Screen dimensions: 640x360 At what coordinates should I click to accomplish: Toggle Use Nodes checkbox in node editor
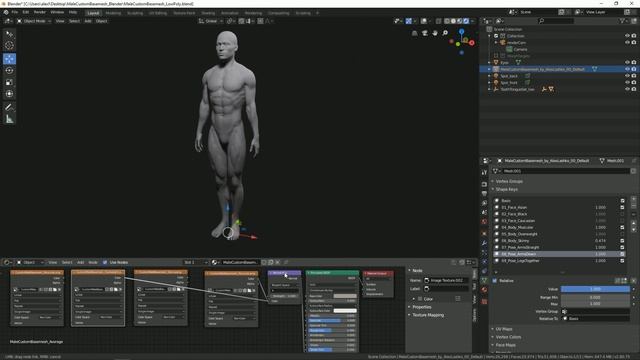(105, 262)
